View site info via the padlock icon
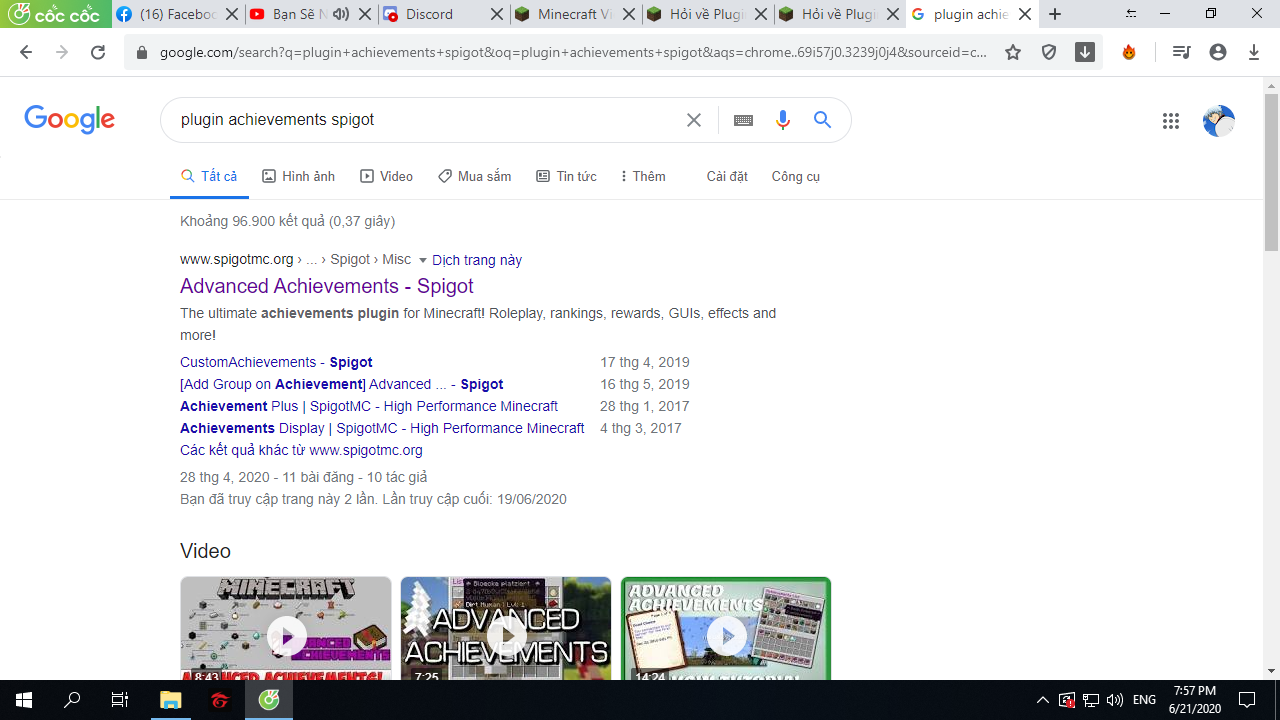This screenshot has height=720, width=1280. click(141, 53)
